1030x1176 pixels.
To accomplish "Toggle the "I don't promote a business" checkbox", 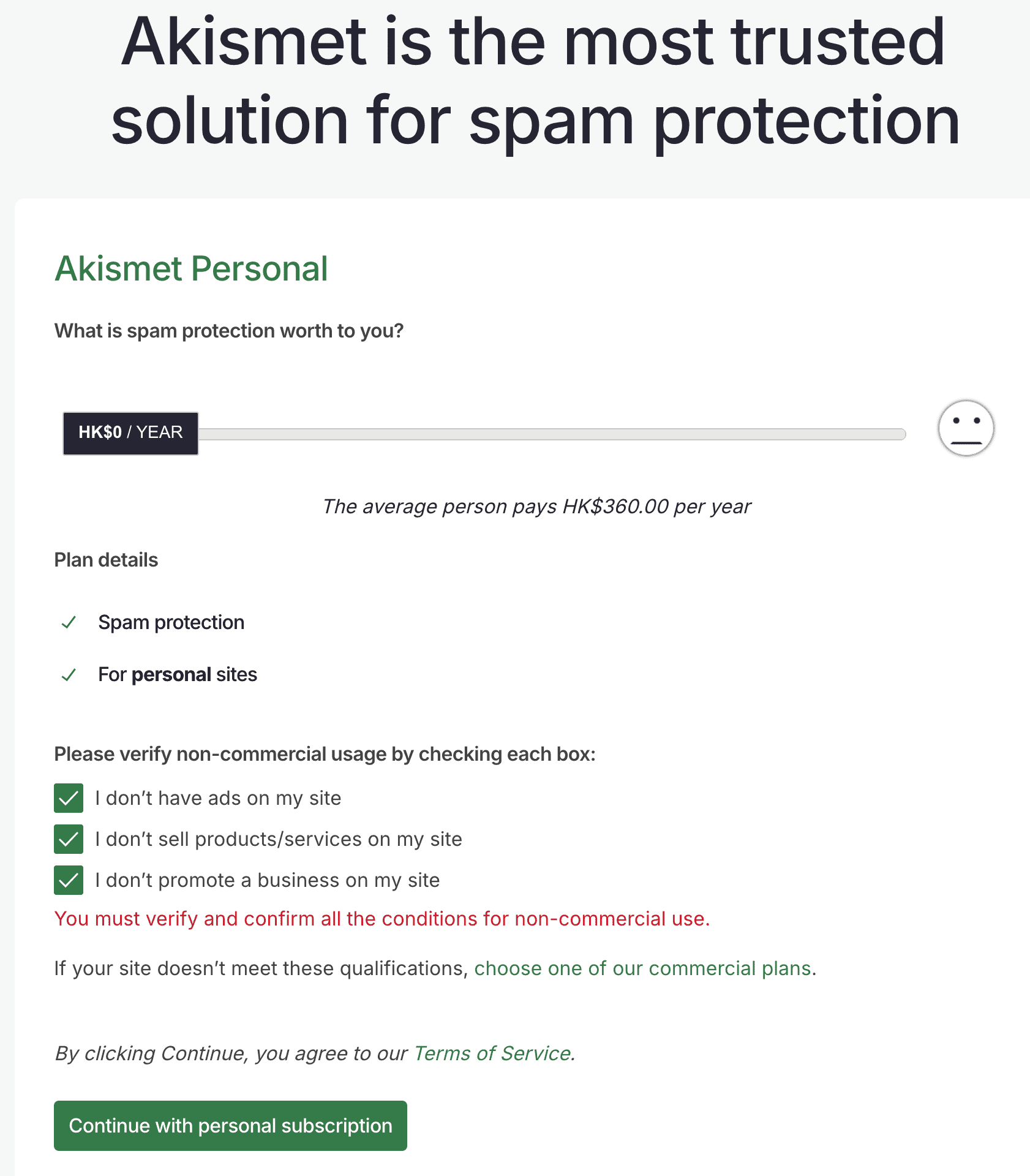I will coord(69,880).
